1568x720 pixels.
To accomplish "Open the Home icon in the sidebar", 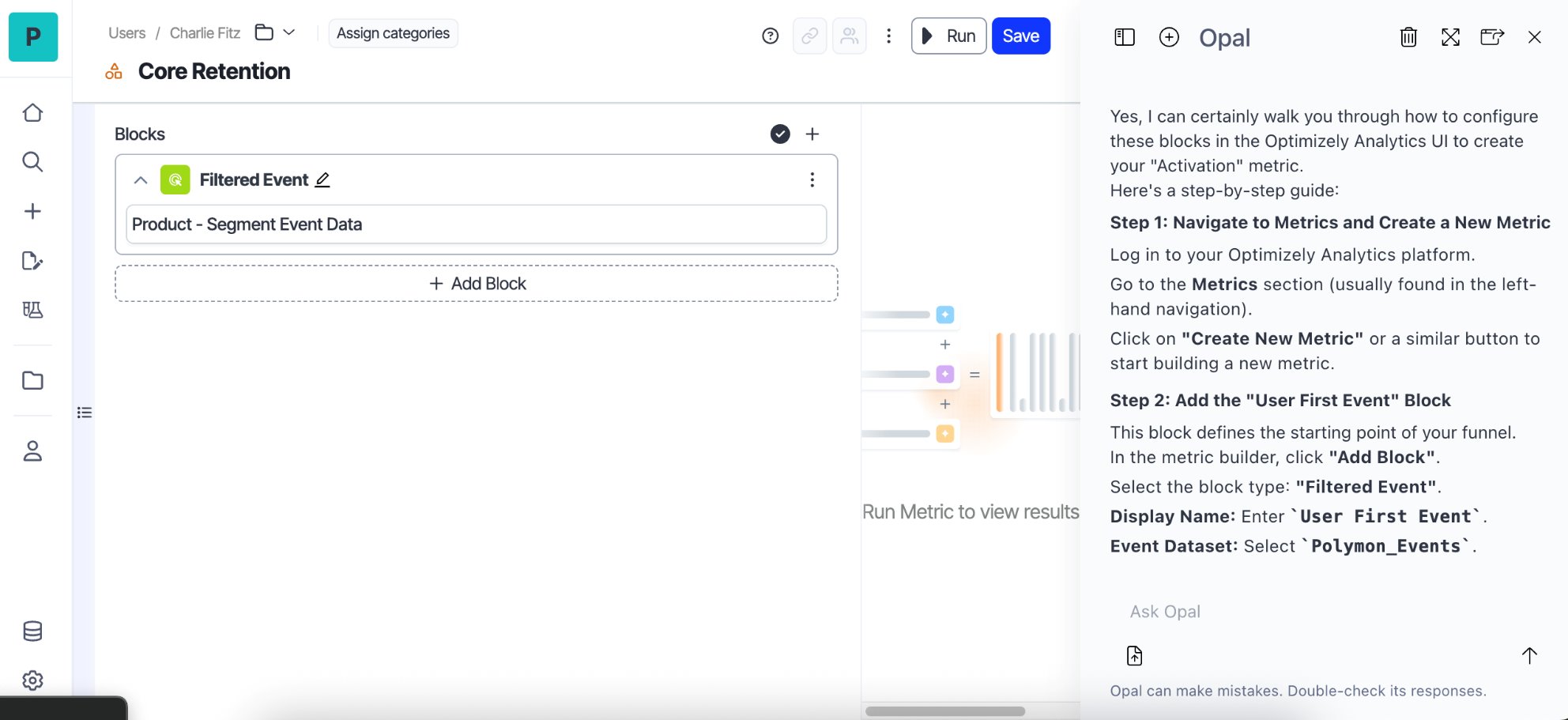I will click(x=32, y=112).
